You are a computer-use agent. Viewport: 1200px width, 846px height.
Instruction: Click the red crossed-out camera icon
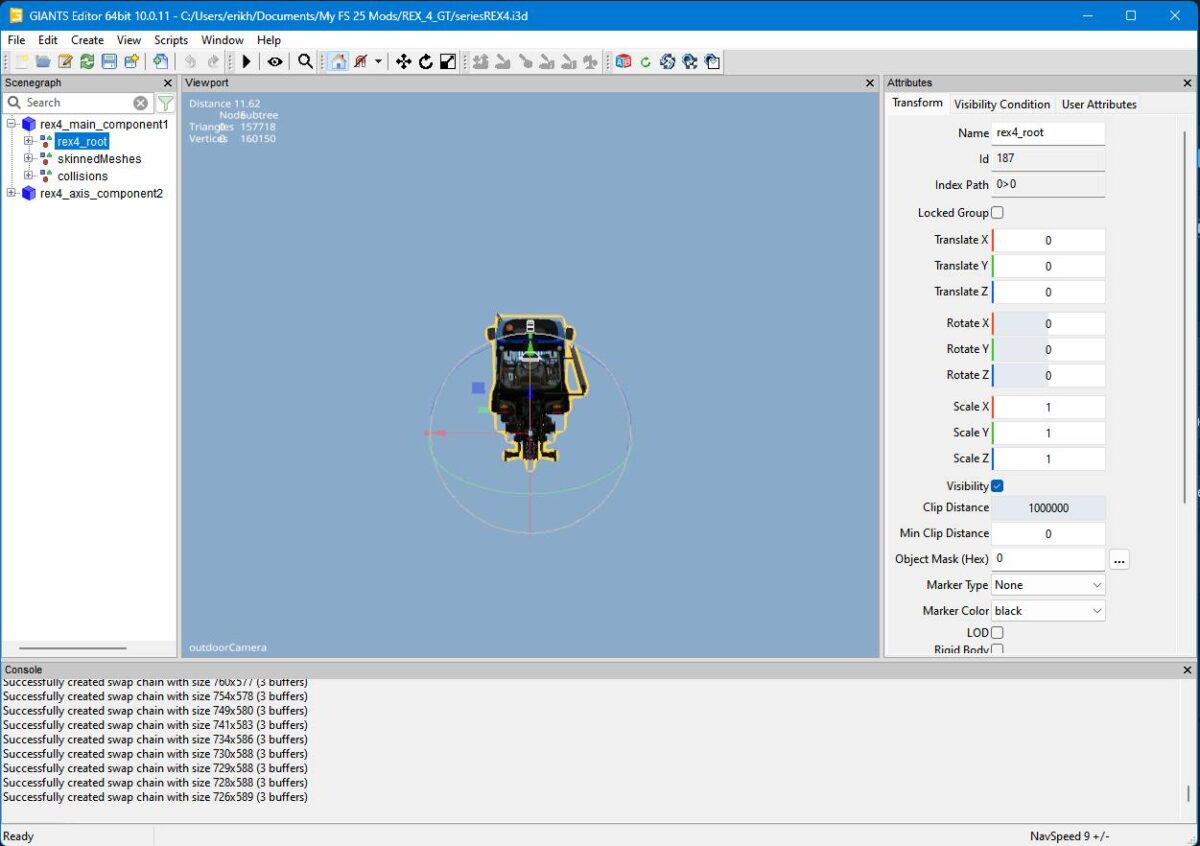point(360,62)
